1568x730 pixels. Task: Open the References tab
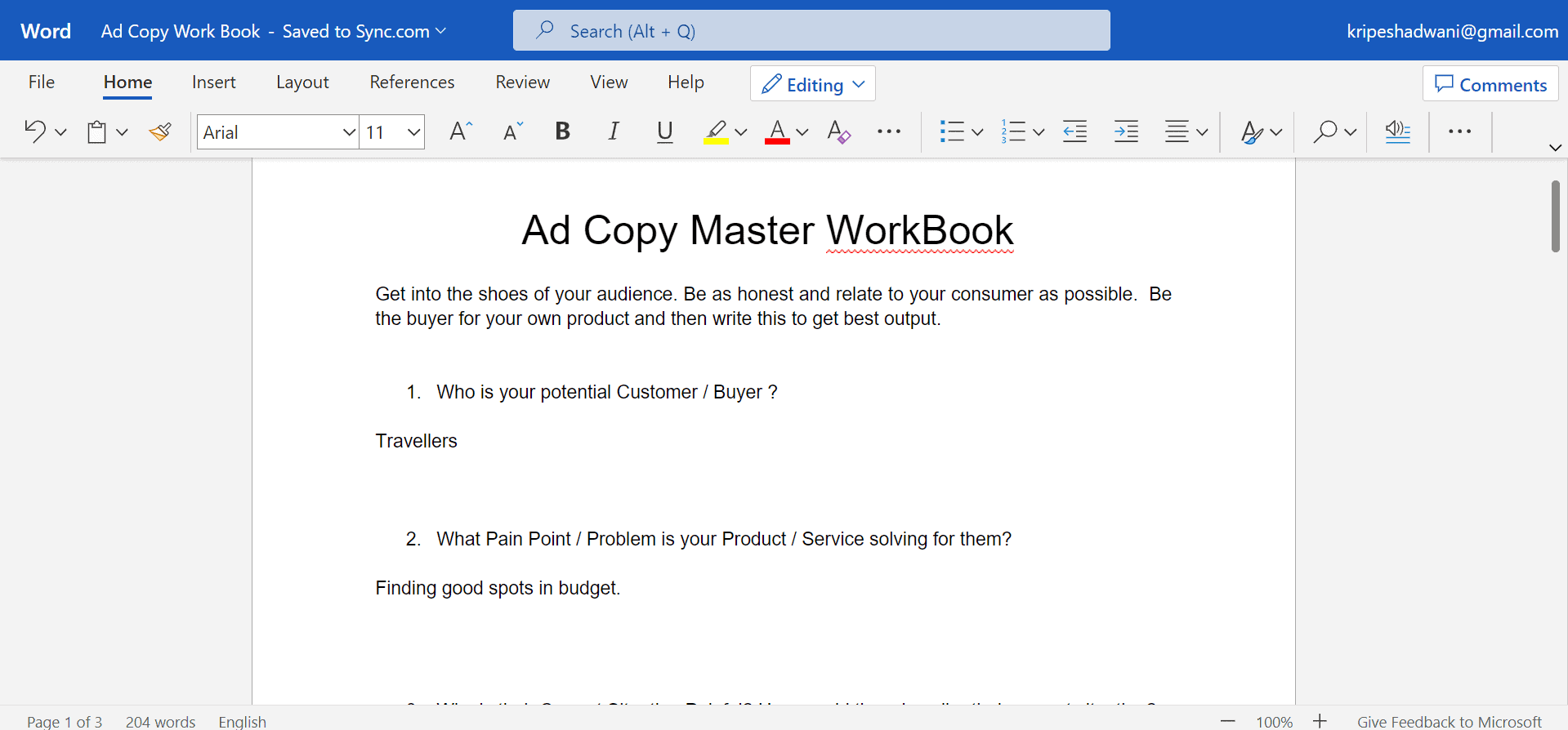tap(412, 82)
